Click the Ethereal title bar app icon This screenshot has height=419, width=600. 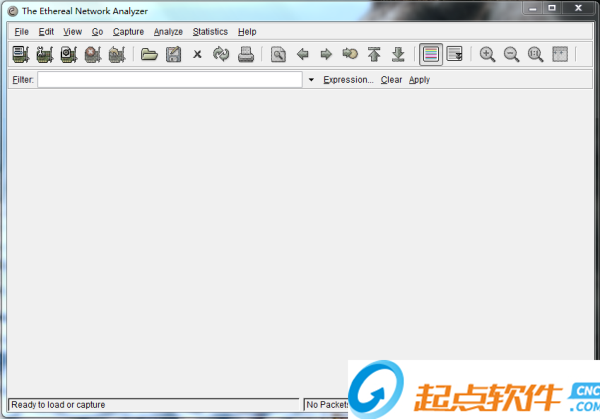click(x=13, y=11)
